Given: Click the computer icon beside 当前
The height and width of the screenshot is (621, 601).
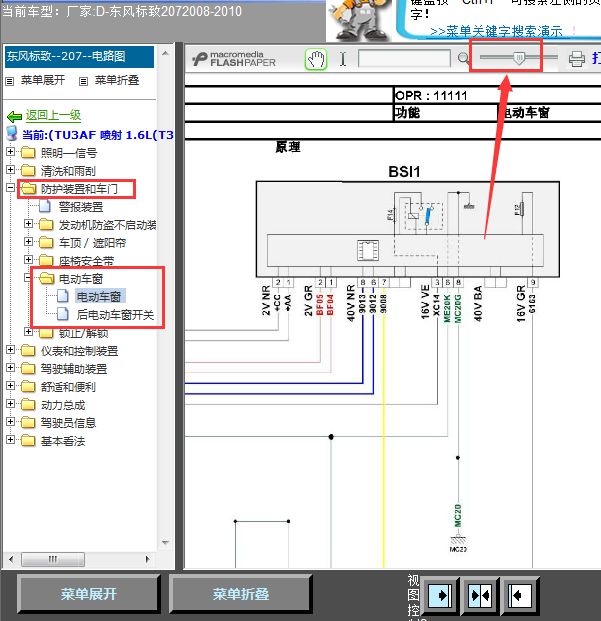Looking at the screenshot, I should pyautogui.click(x=12, y=133).
